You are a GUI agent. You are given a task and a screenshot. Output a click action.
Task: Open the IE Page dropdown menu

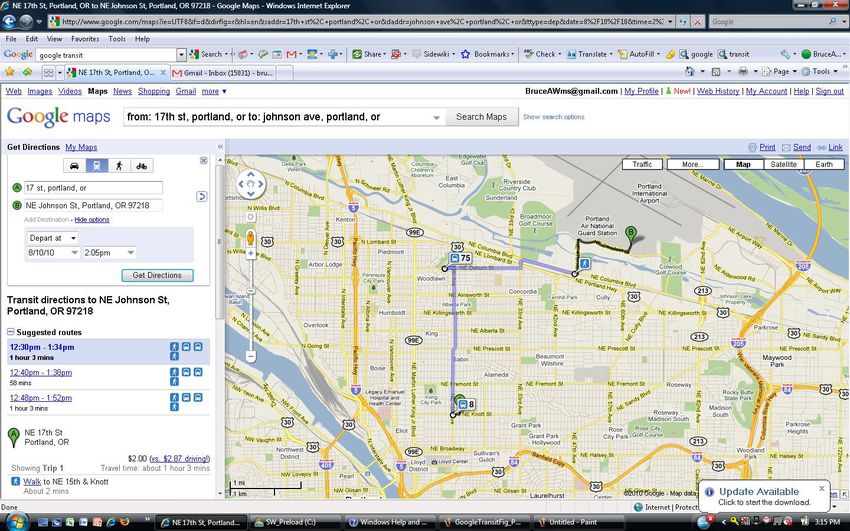[780, 72]
